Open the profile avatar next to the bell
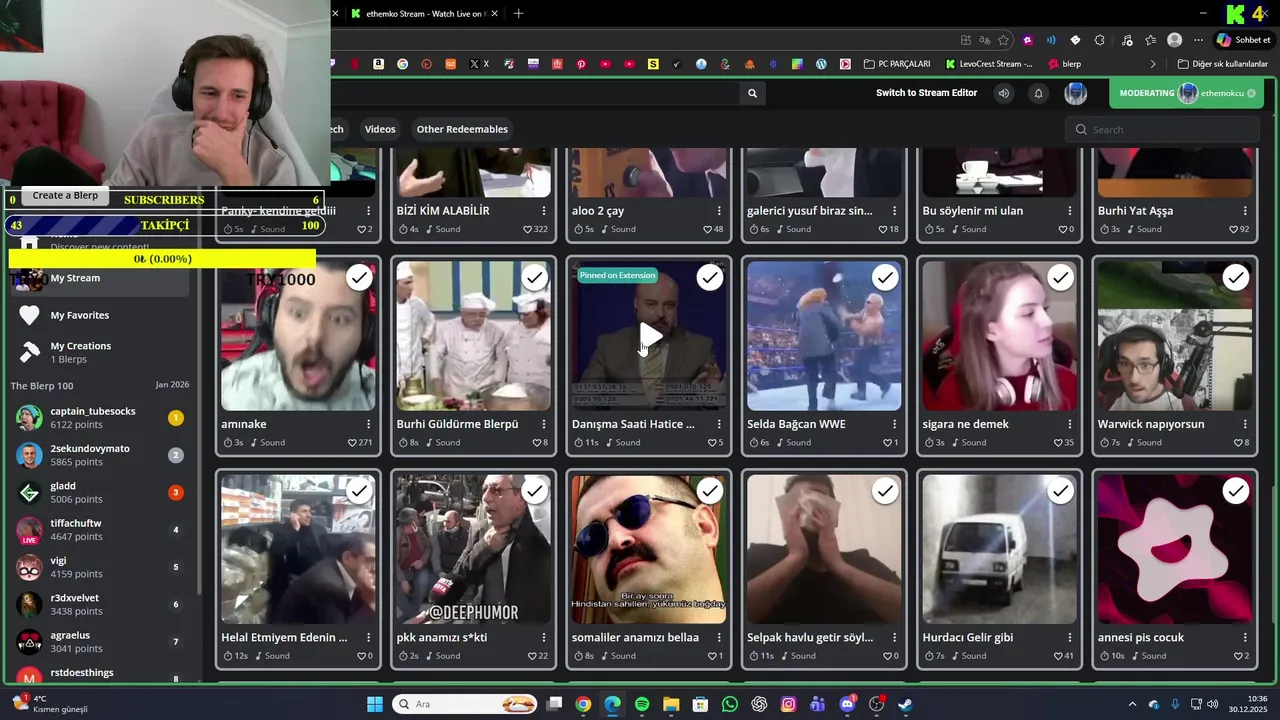The height and width of the screenshot is (720, 1280). click(x=1075, y=93)
